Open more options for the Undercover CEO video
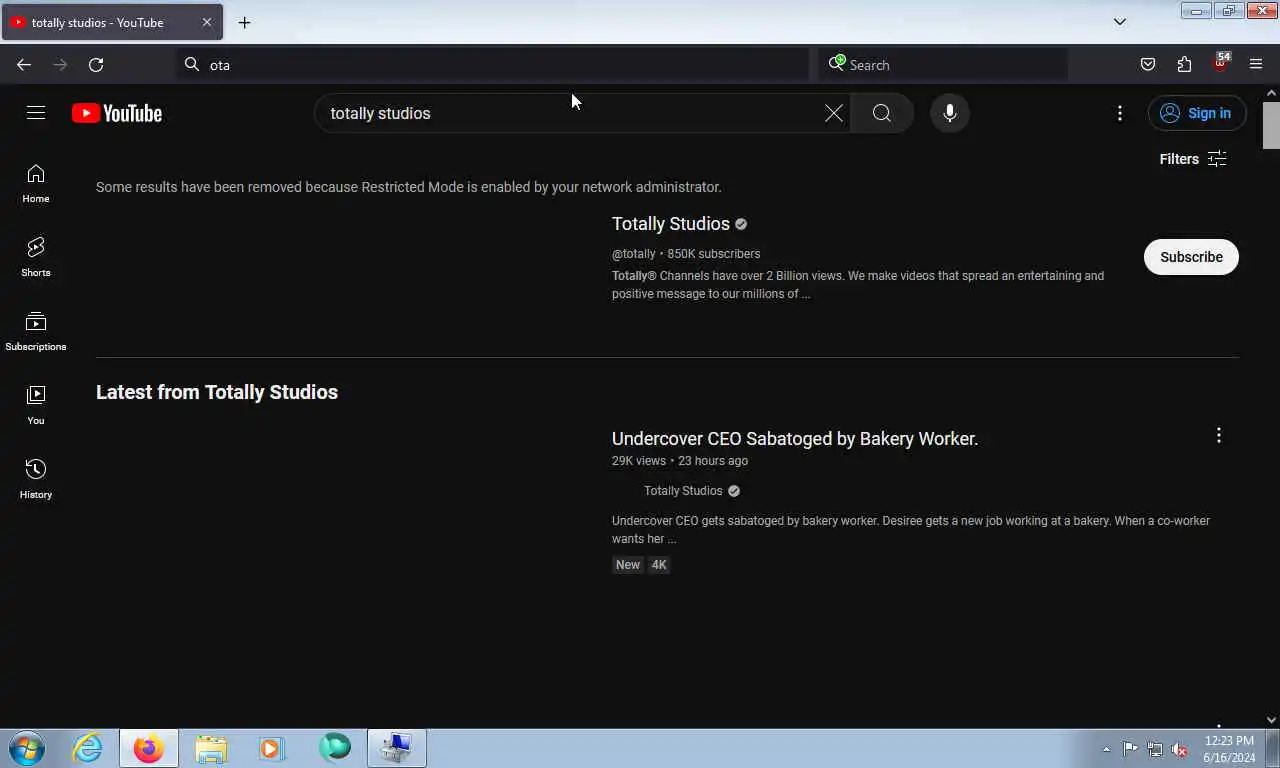The height and width of the screenshot is (768, 1280). click(x=1218, y=435)
